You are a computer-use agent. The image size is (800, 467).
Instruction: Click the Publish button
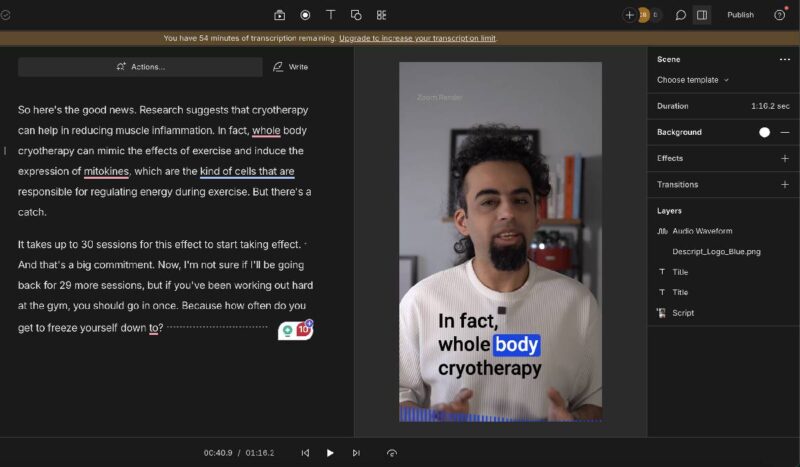click(740, 15)
